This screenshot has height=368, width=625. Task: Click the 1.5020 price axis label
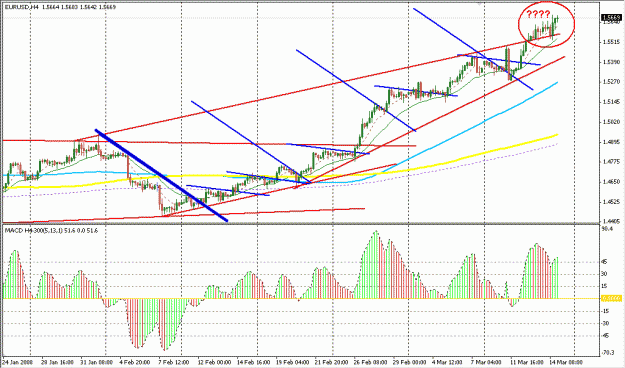point(611,122)
